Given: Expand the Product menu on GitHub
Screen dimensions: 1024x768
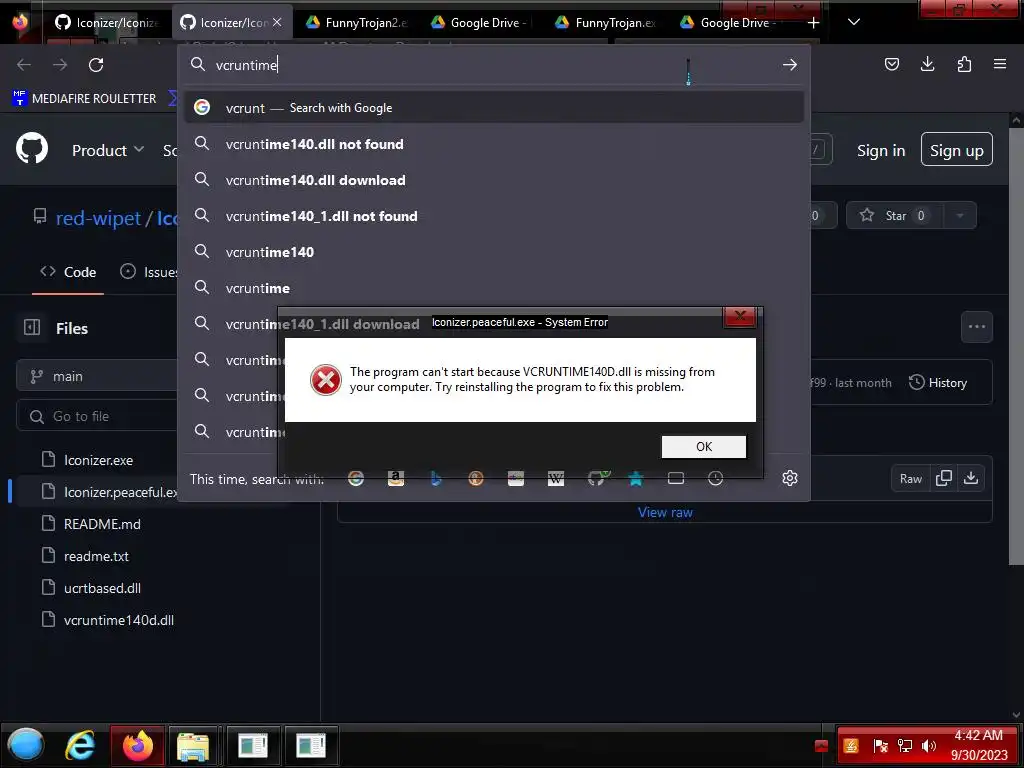Looking at the screenshot, I should click(108, 150).
